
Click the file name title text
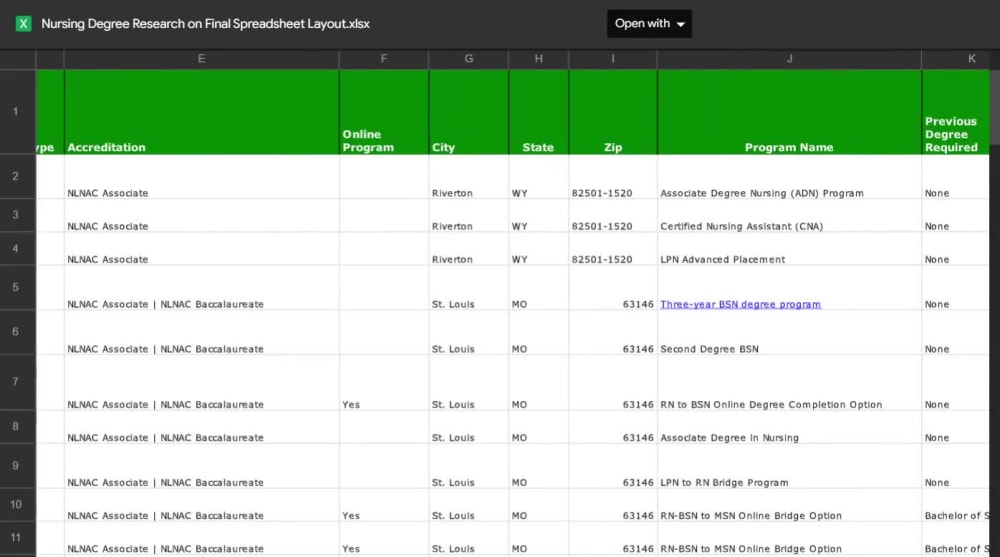click(205, 24)
